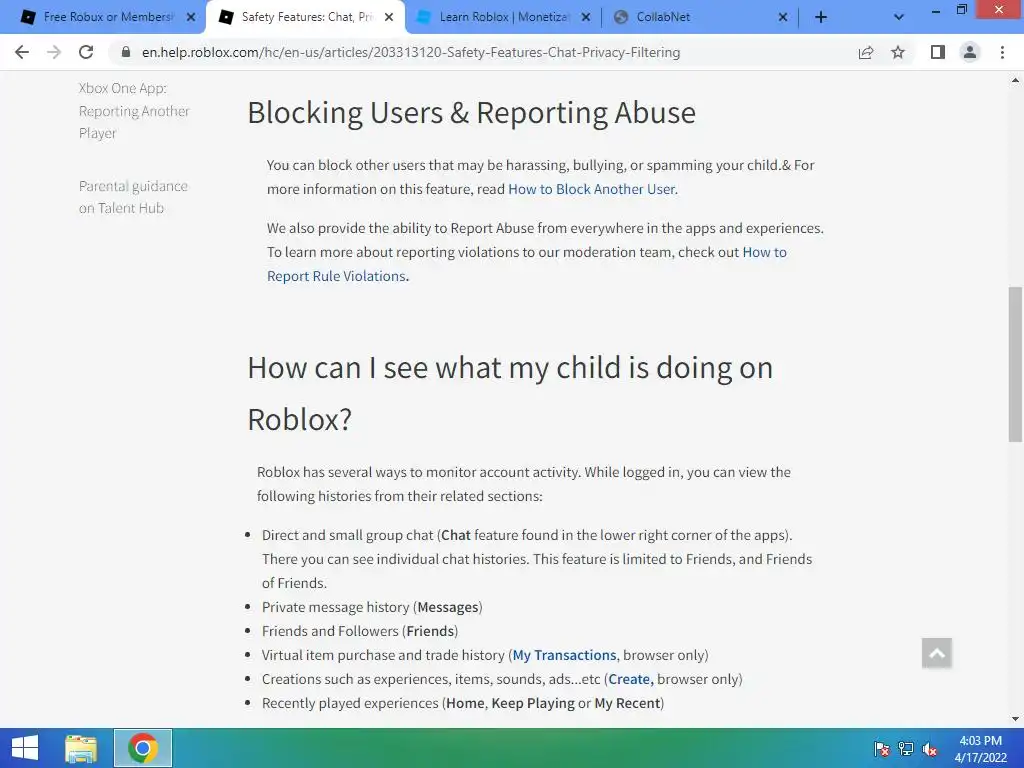Click the Private message history list item
Viewport: 1024px width, 768px height.
372,607
